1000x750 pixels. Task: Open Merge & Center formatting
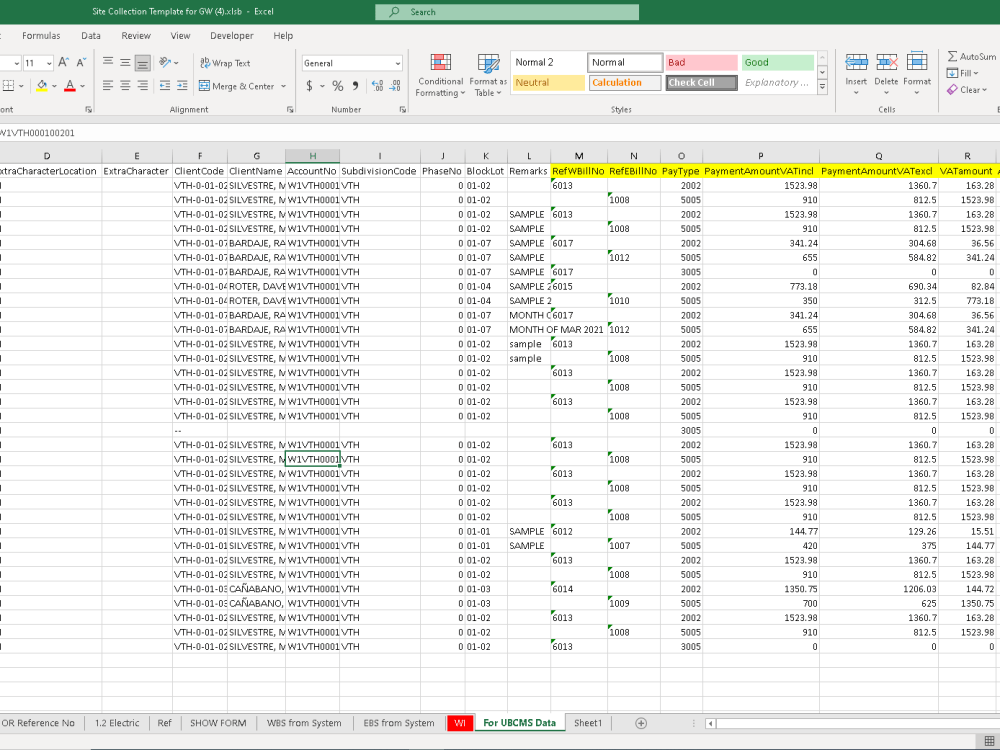236,86
